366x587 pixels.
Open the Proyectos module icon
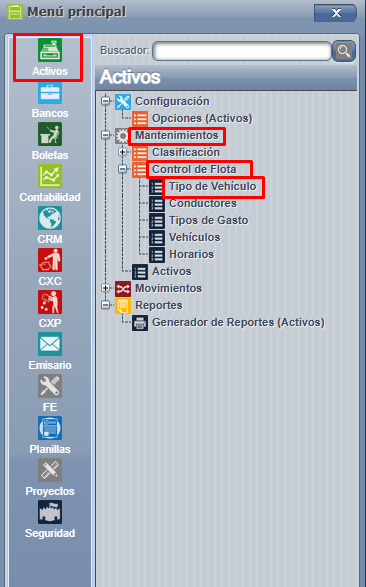(50, 469)
